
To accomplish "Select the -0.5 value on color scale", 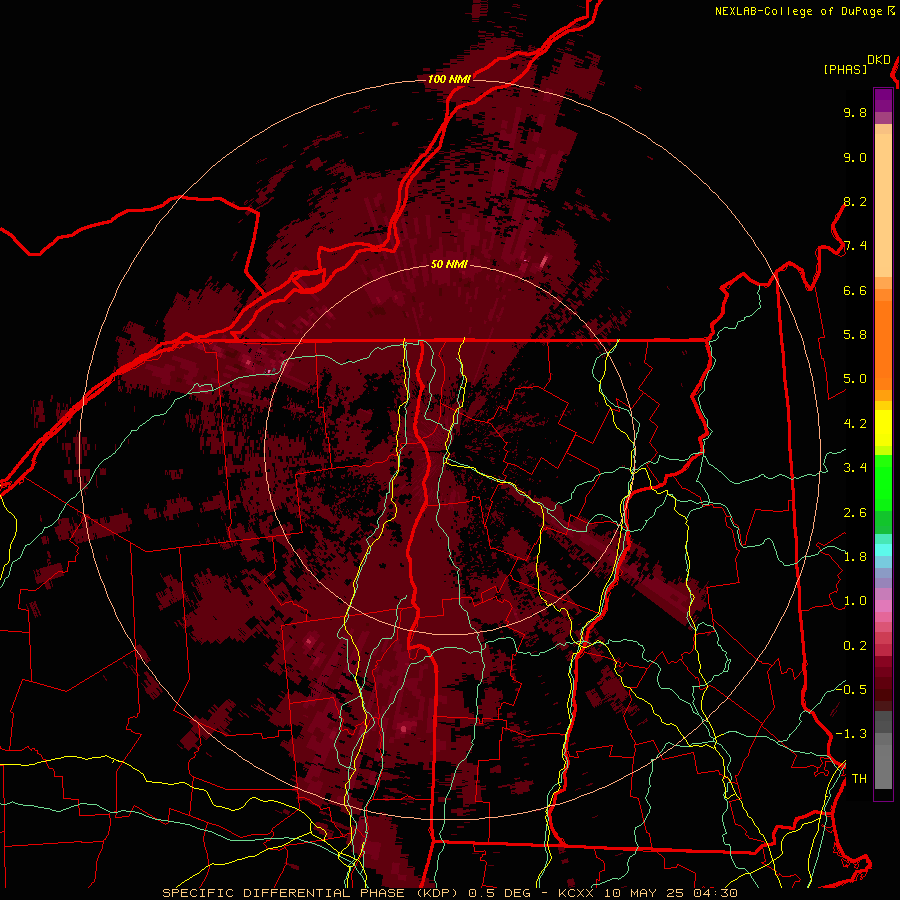I will click(x=851, y=689).
